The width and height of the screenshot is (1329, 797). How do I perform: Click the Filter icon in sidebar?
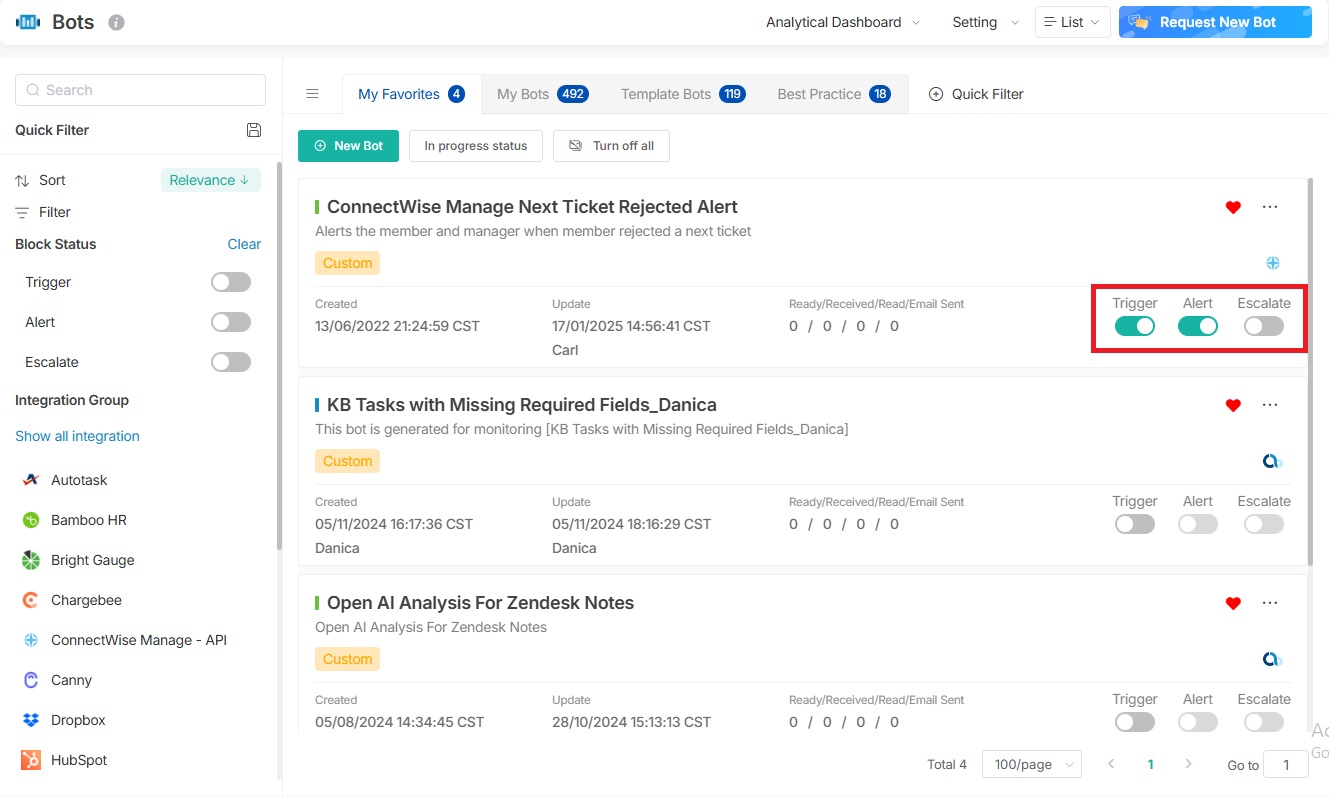pos(22,212)
